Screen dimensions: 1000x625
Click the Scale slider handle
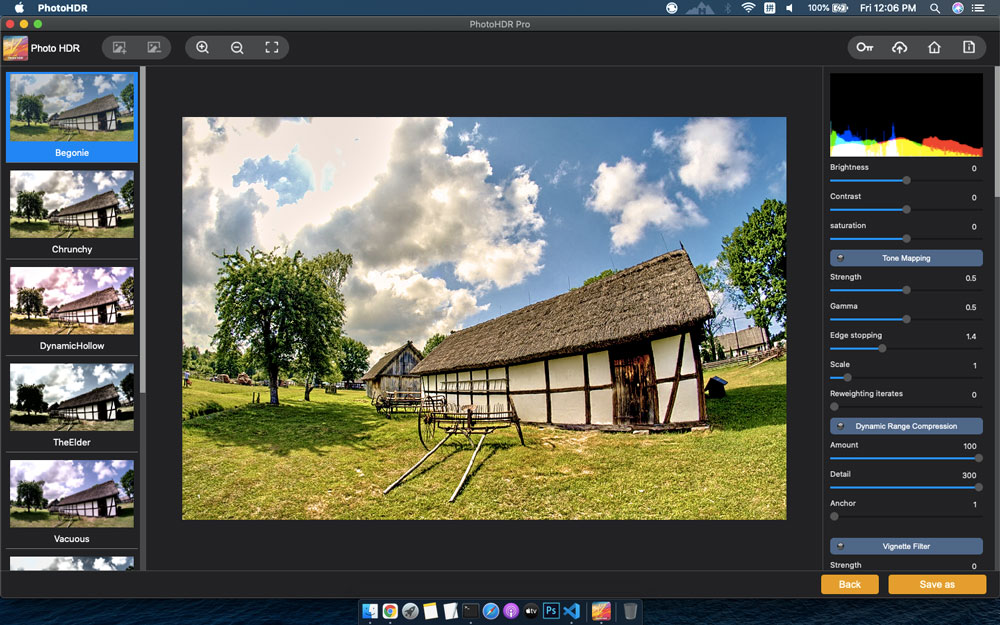(x=847, y=378)
